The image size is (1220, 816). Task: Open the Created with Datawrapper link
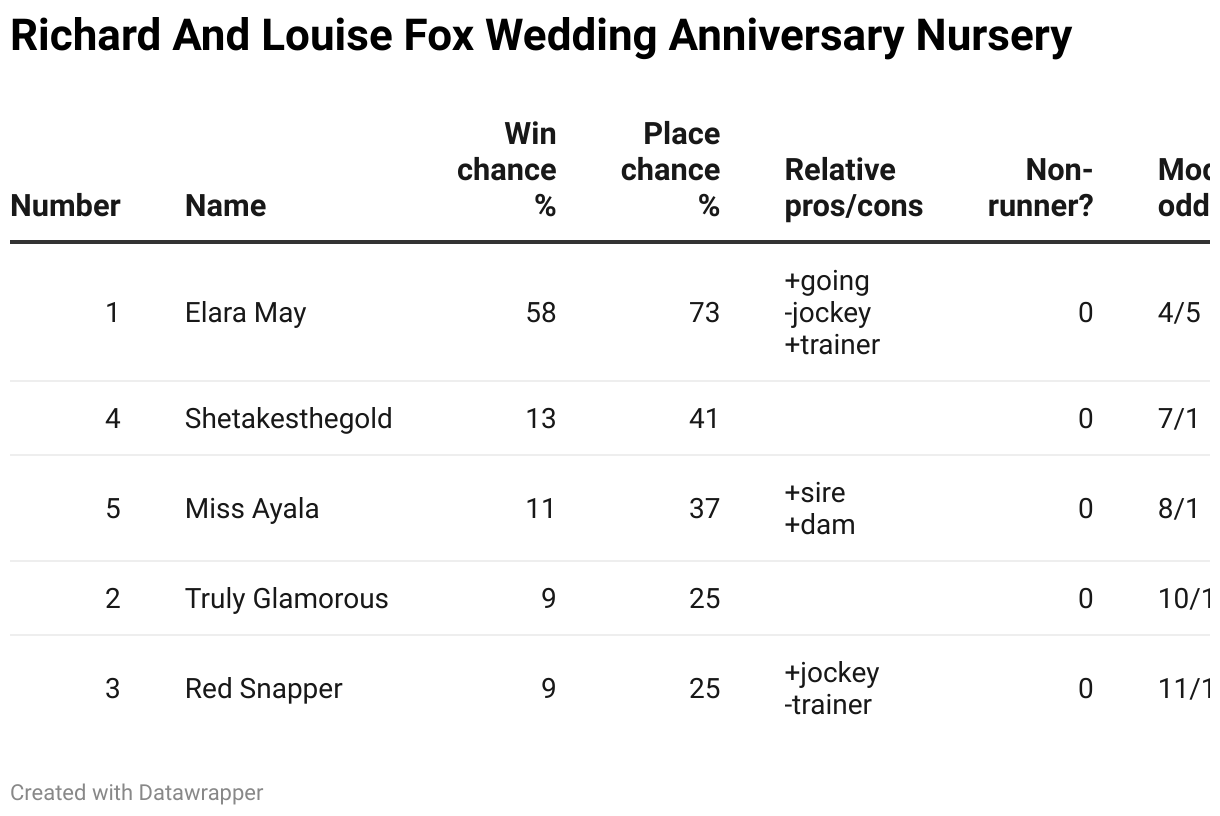pos(137,793)
